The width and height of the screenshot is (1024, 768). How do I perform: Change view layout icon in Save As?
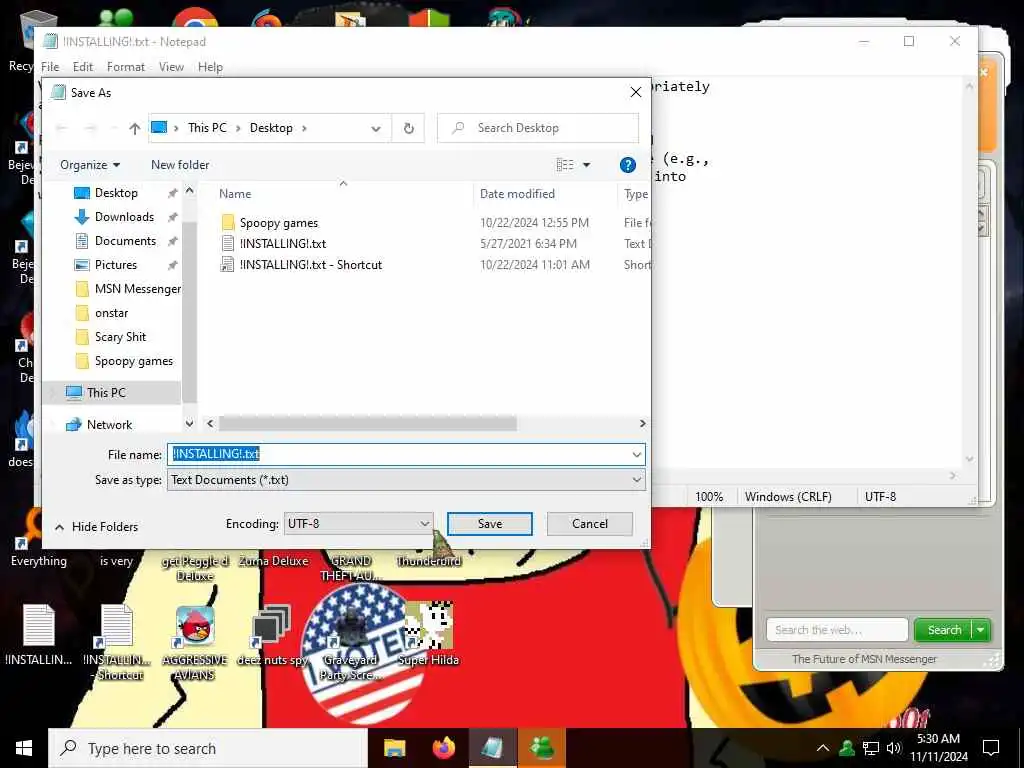pos(565,165)
